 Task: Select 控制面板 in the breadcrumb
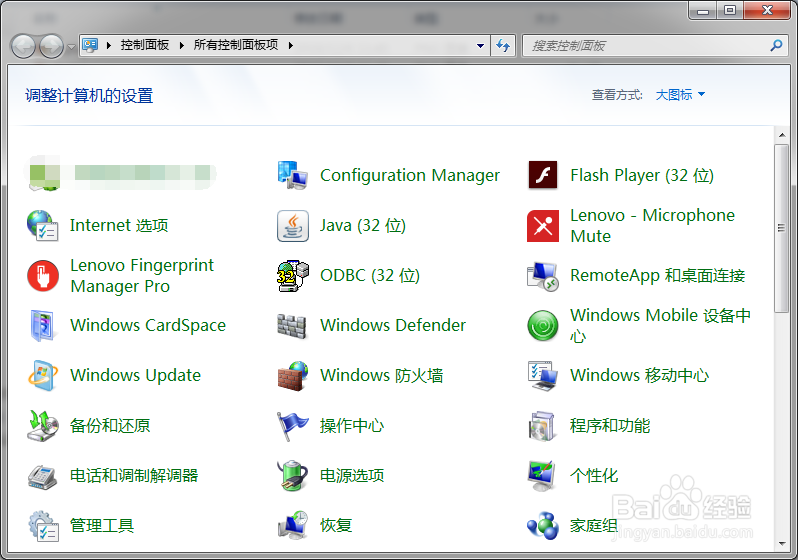(145, 45)
